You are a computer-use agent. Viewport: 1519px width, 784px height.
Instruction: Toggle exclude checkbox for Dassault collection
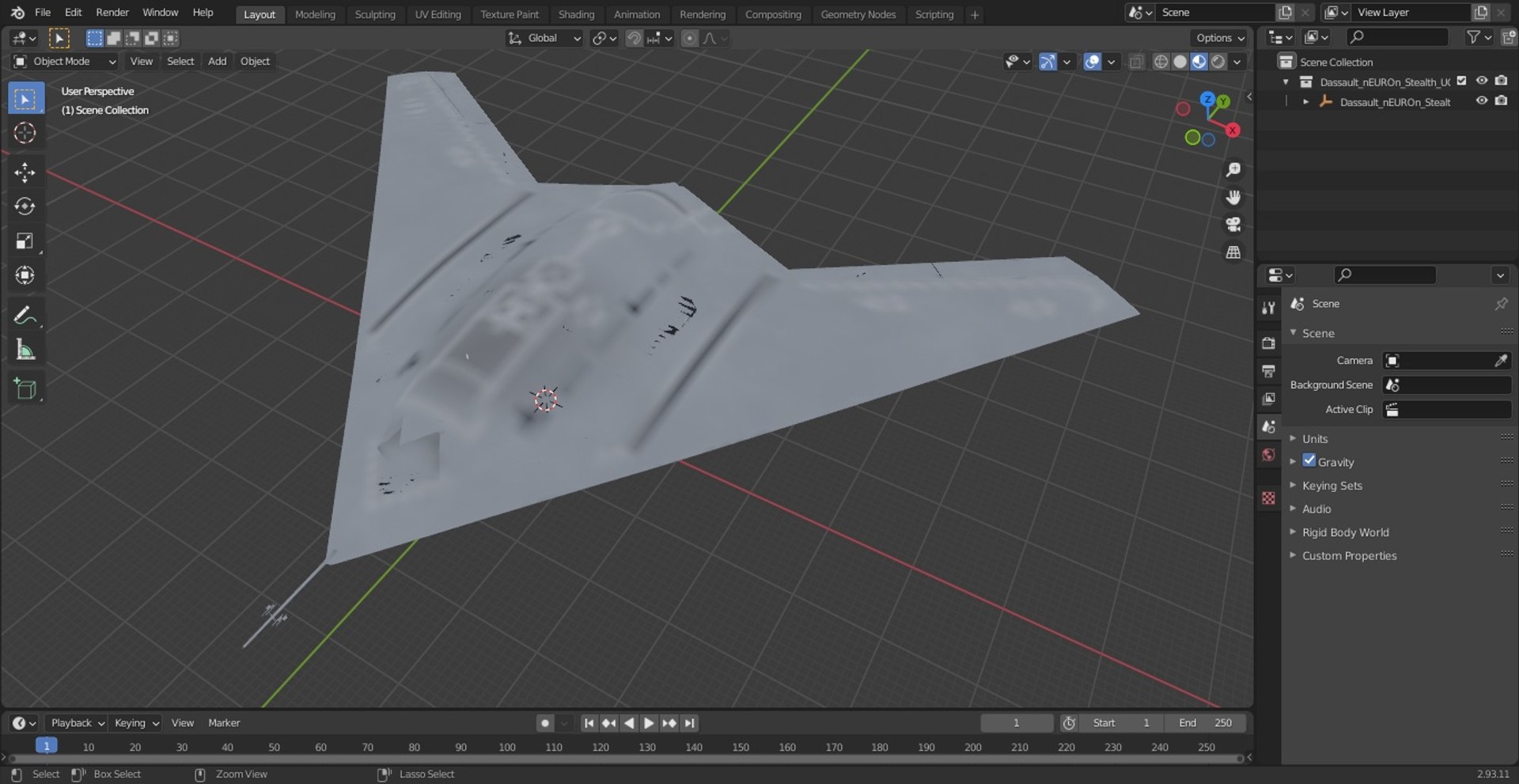point(1462,81)
